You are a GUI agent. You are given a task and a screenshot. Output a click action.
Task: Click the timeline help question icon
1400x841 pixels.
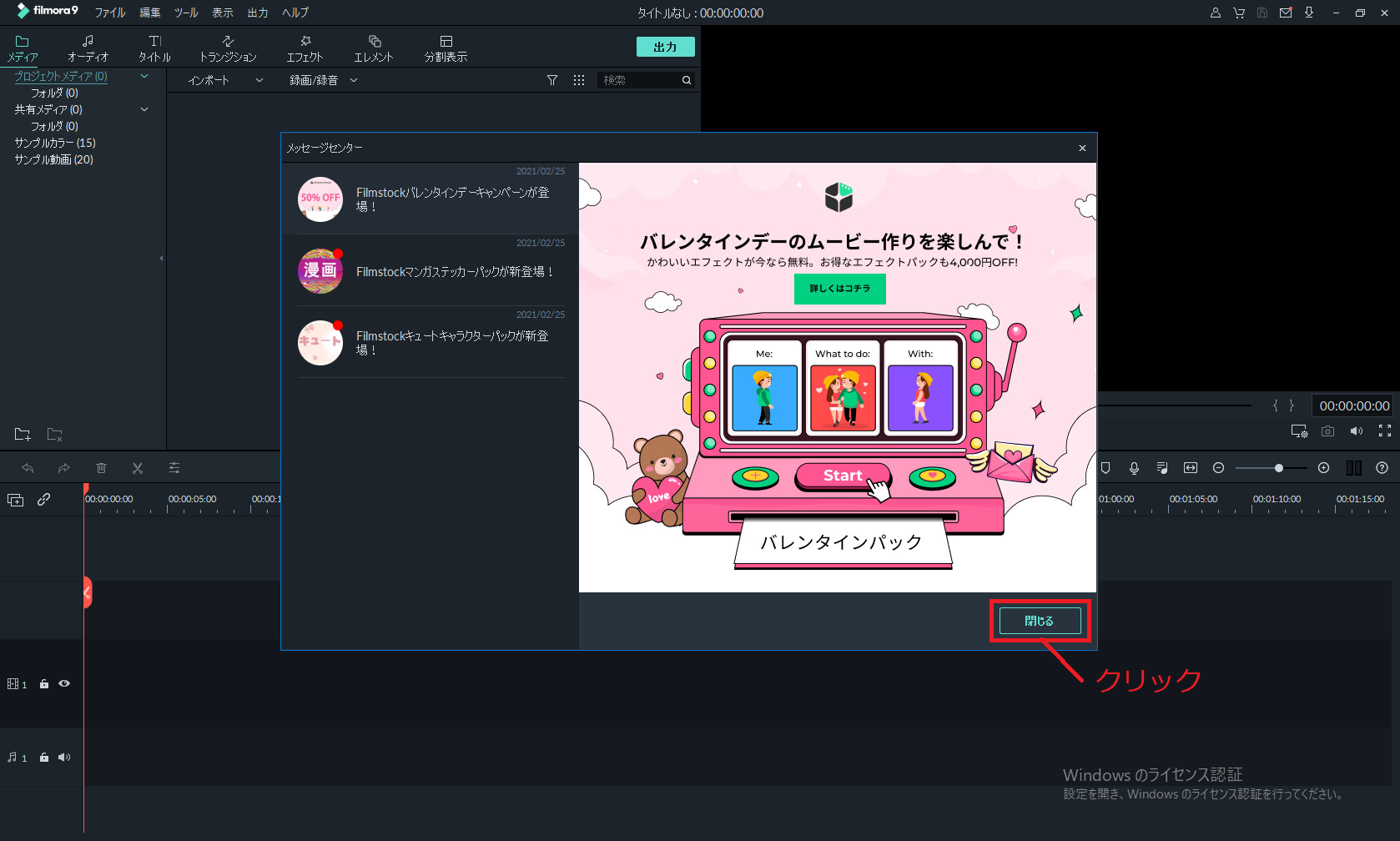[1382, 468]
